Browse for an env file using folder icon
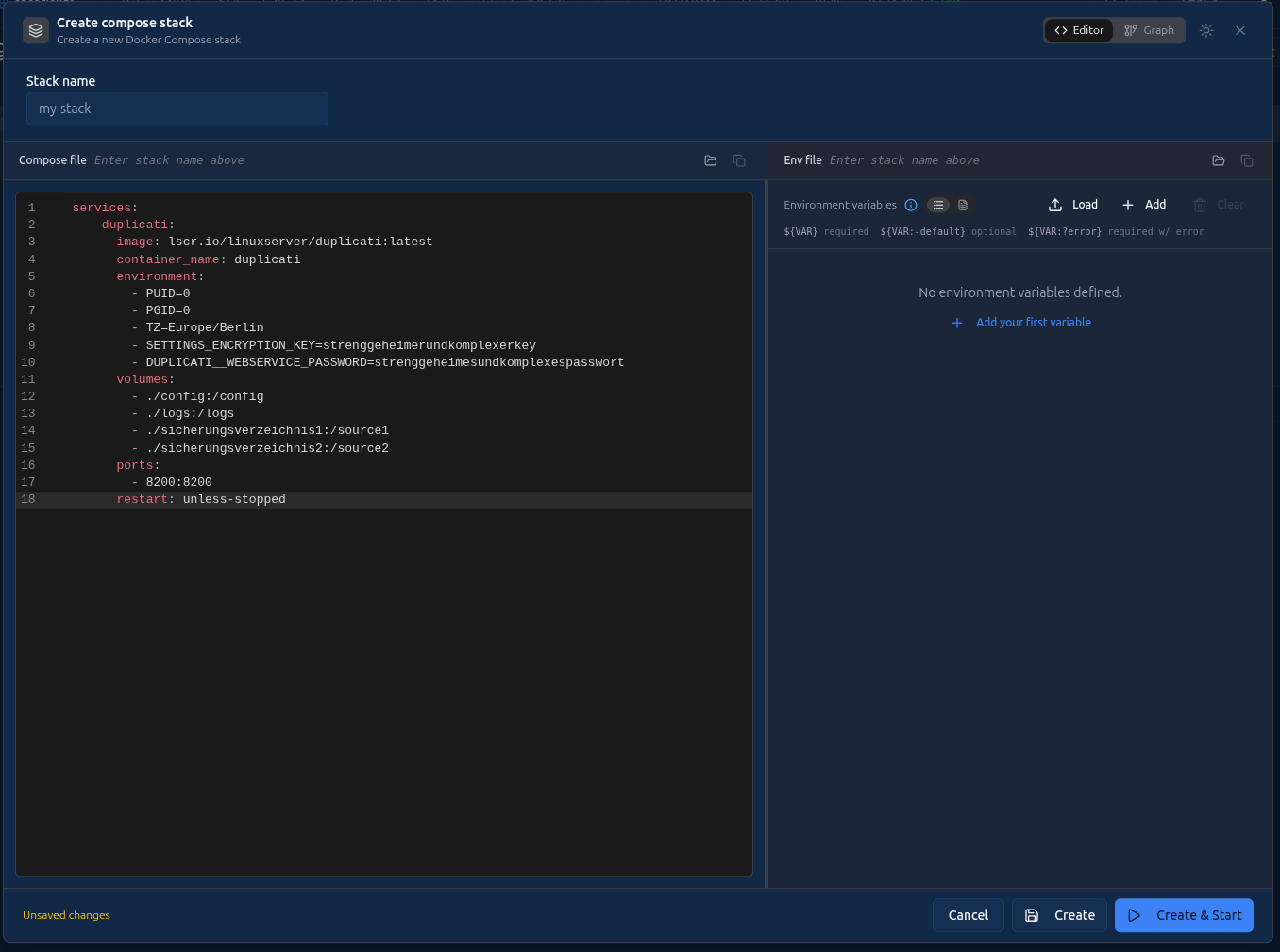 coord(1218,160)
